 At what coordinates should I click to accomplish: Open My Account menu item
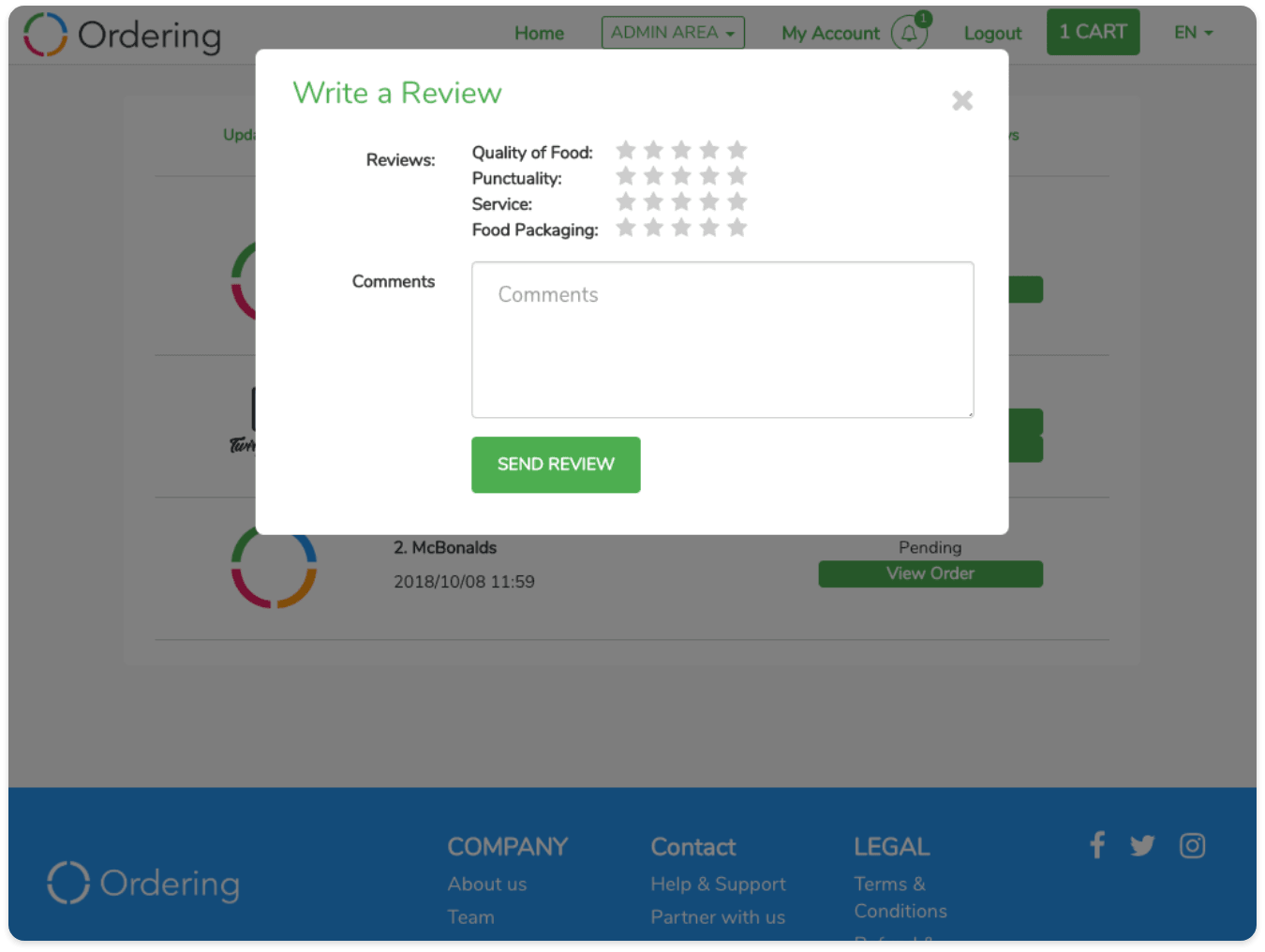pyautogui.click(x=830, y=34)
